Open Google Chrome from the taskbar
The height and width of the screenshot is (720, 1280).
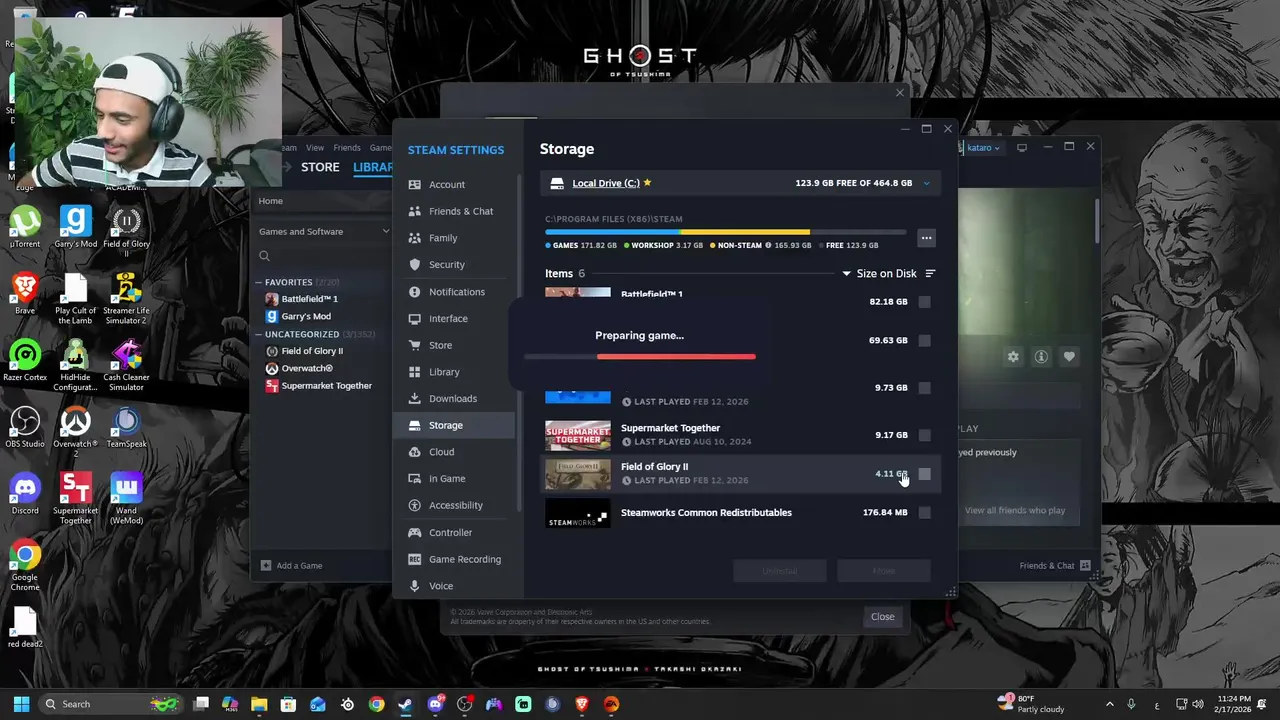point(376,704)
